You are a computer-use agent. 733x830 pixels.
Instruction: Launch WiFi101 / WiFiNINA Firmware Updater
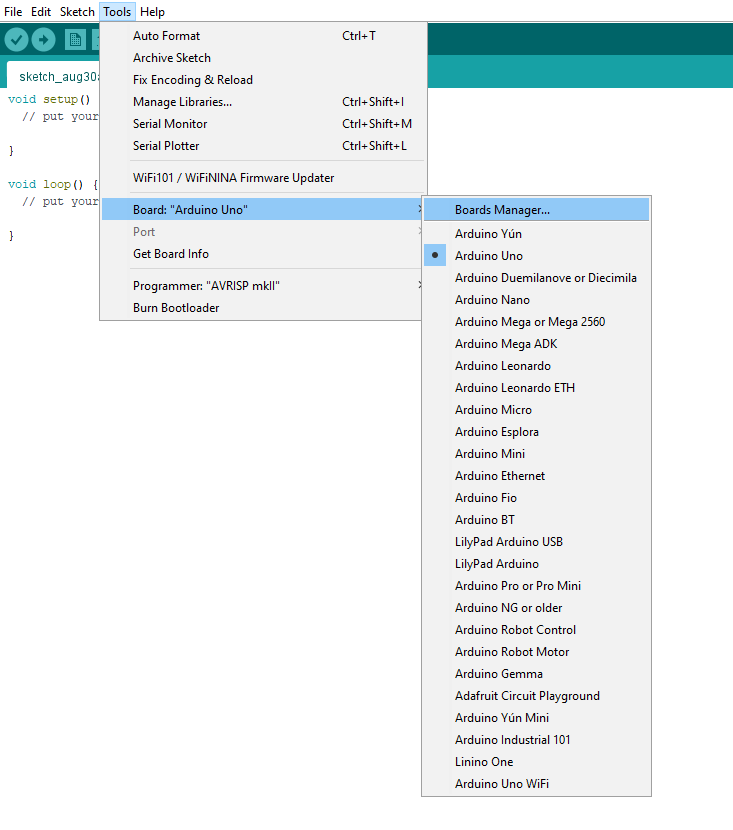pyautogui.click(x=263, y=178)
